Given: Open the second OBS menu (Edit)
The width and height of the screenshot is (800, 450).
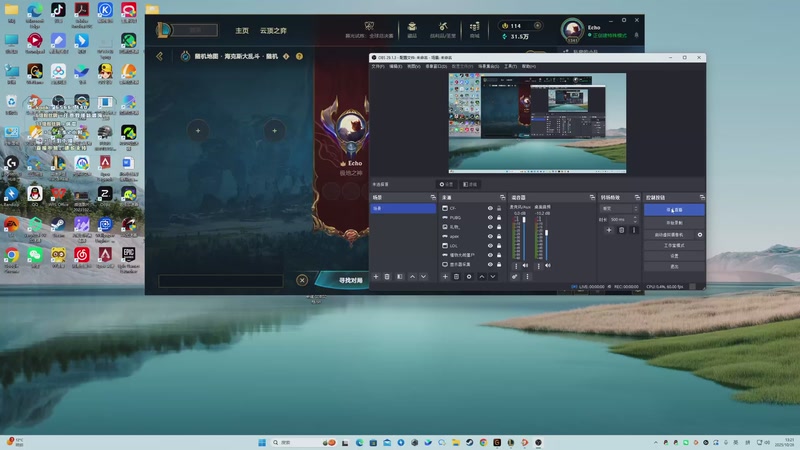Looking at the screenshot, I should pyautogui.click(x=396, y=66).
